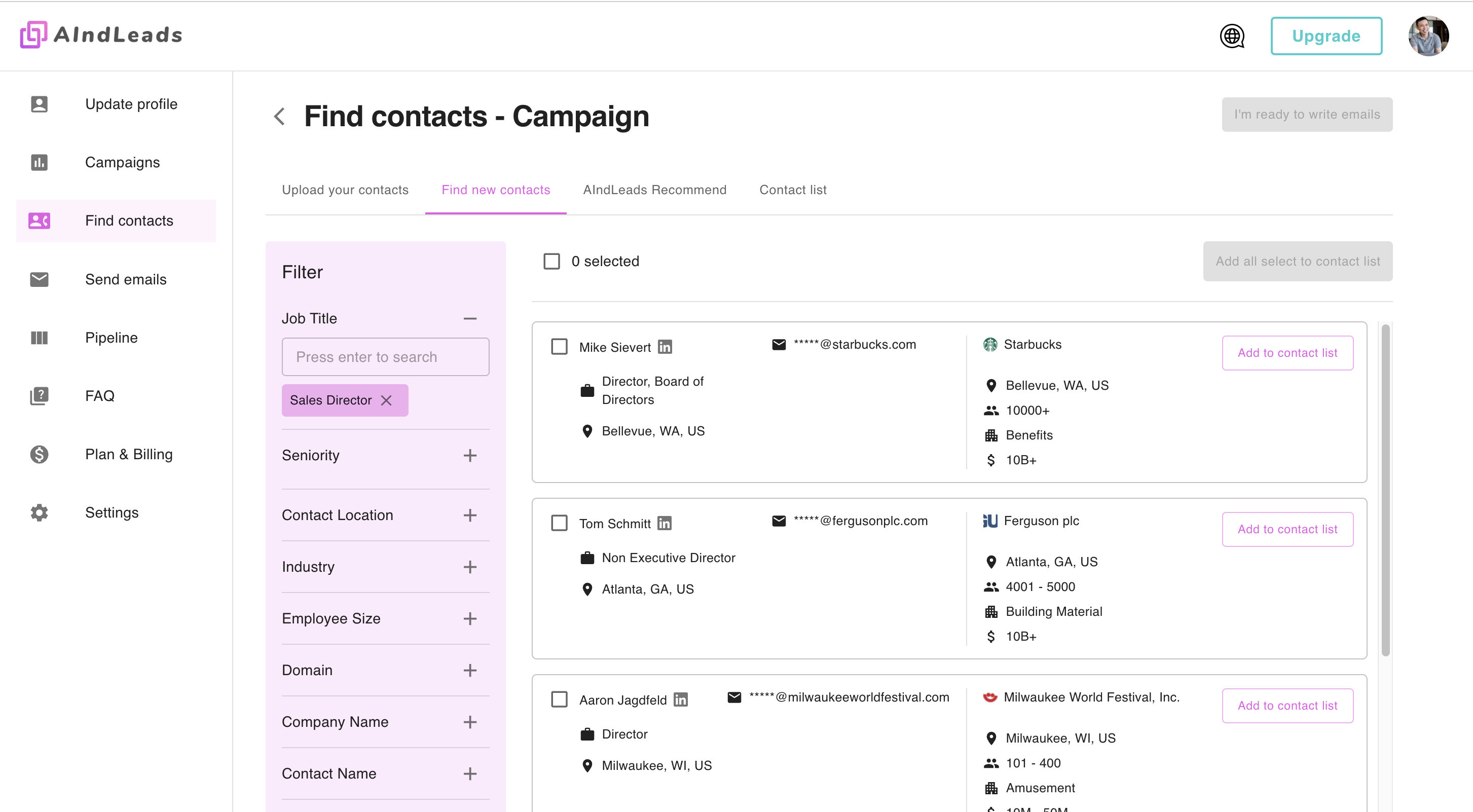Switch to the Contact list tab

(793, 190)
